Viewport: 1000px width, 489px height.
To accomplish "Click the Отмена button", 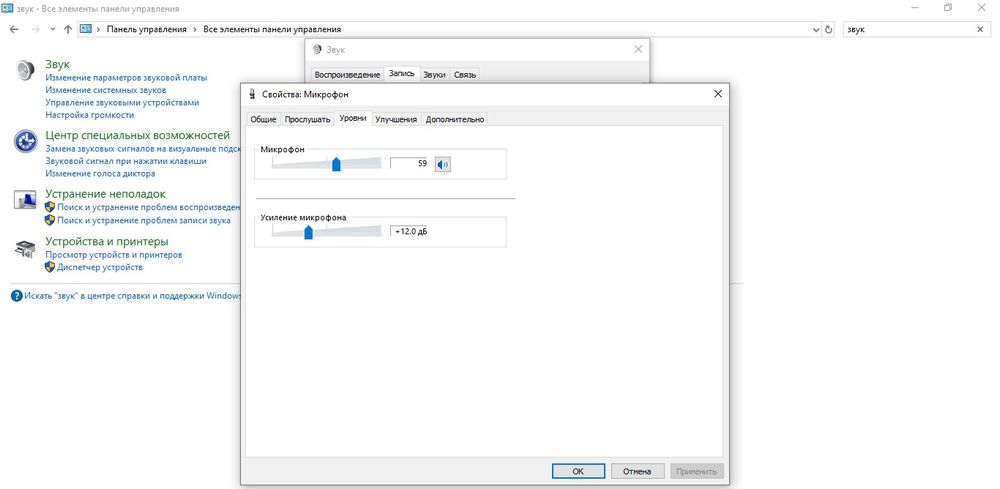I will (x=637, y=471).
